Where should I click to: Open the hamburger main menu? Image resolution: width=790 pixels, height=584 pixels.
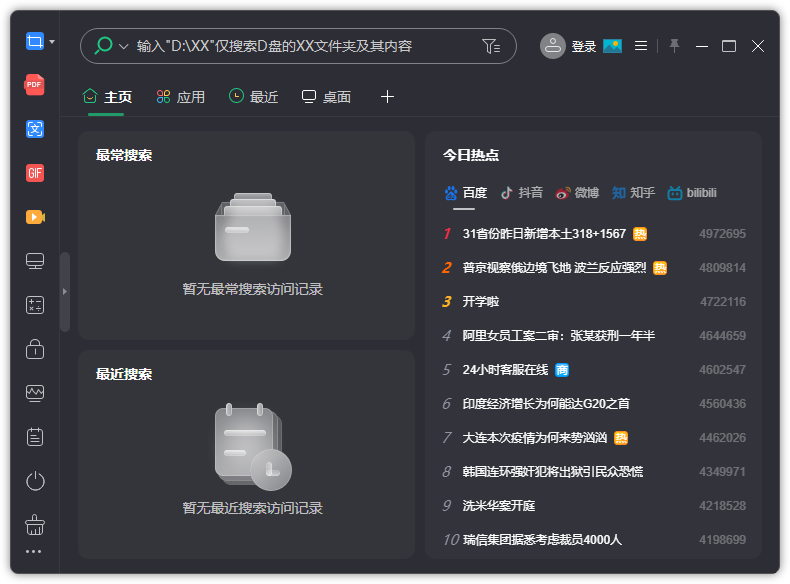641,46
